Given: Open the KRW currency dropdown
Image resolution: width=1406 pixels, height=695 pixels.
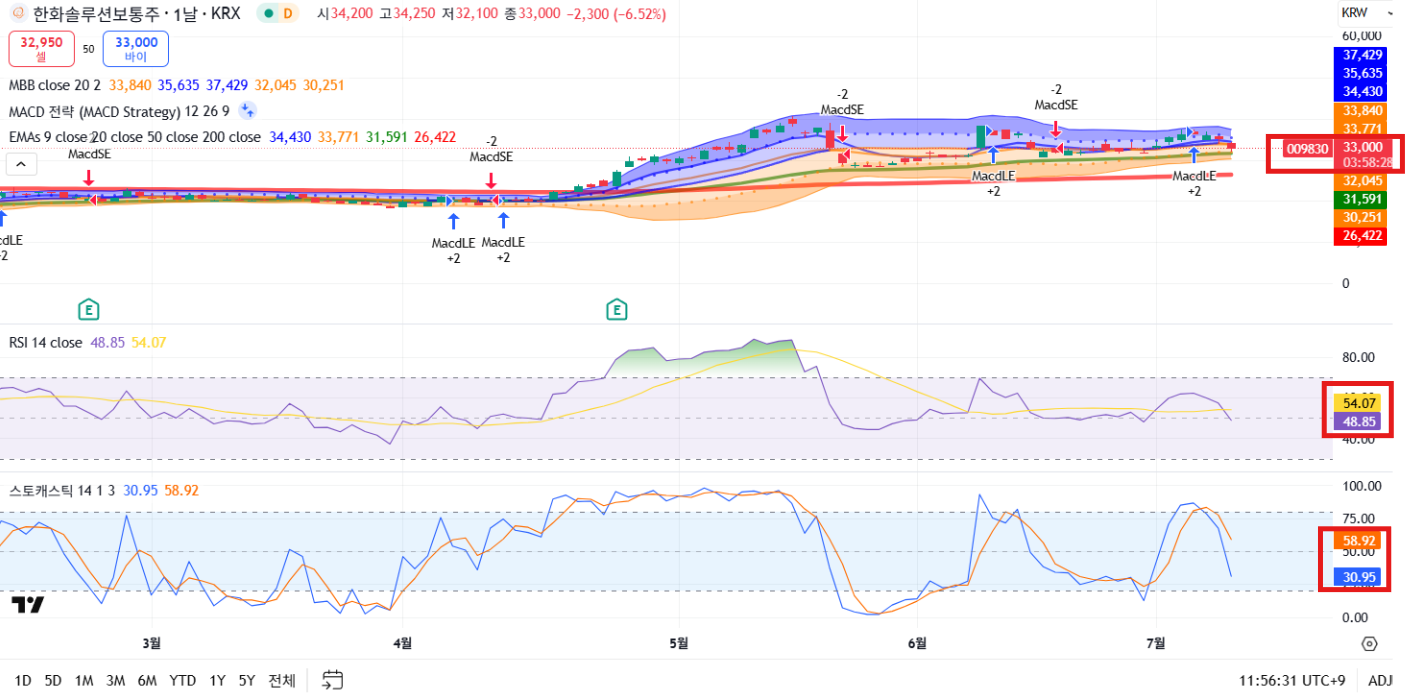Looking at the screenshot, I should coord(1368,13).
